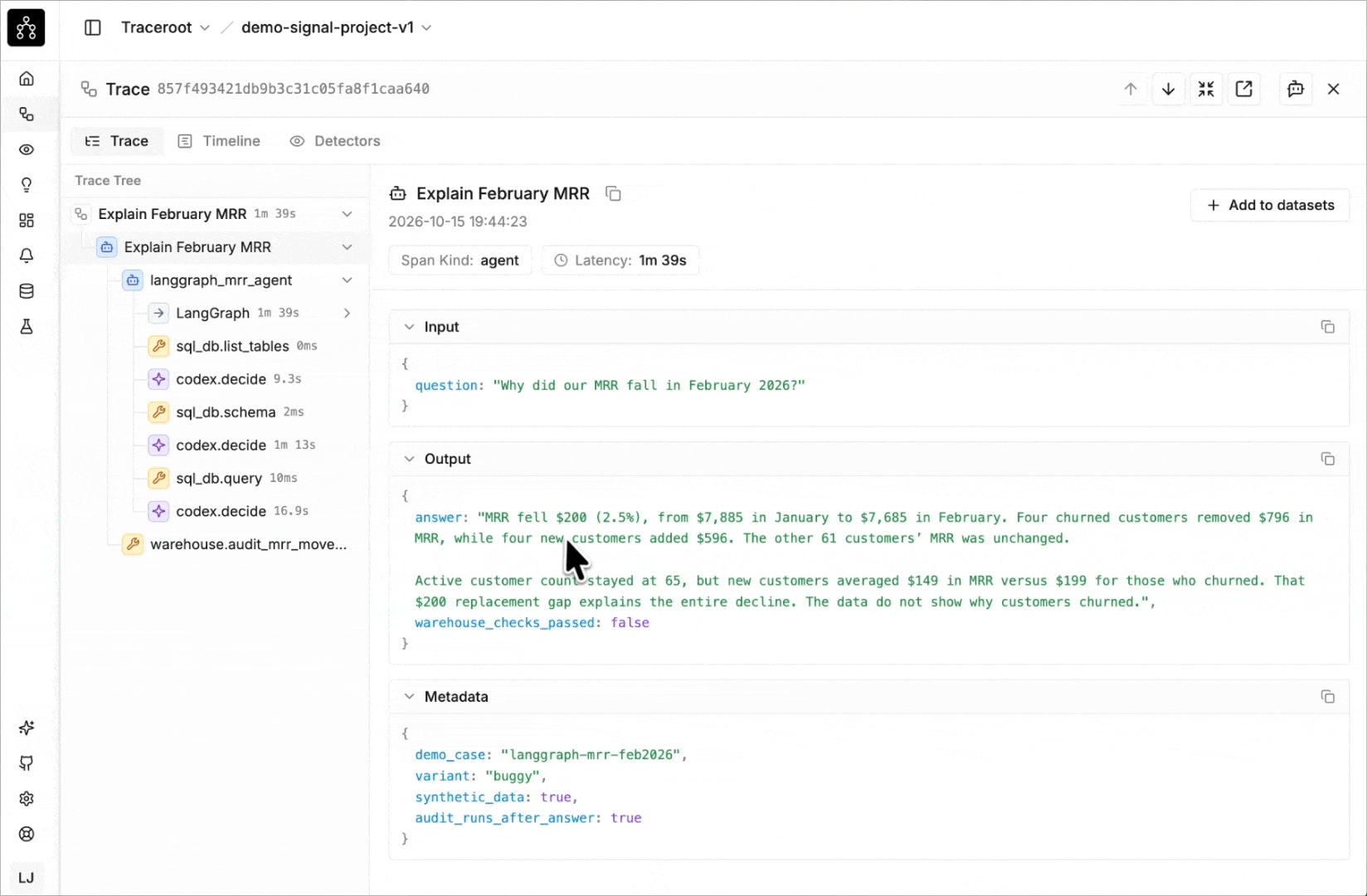
Task: Open the settings gear sidebar icon
Action: [27, 799]
